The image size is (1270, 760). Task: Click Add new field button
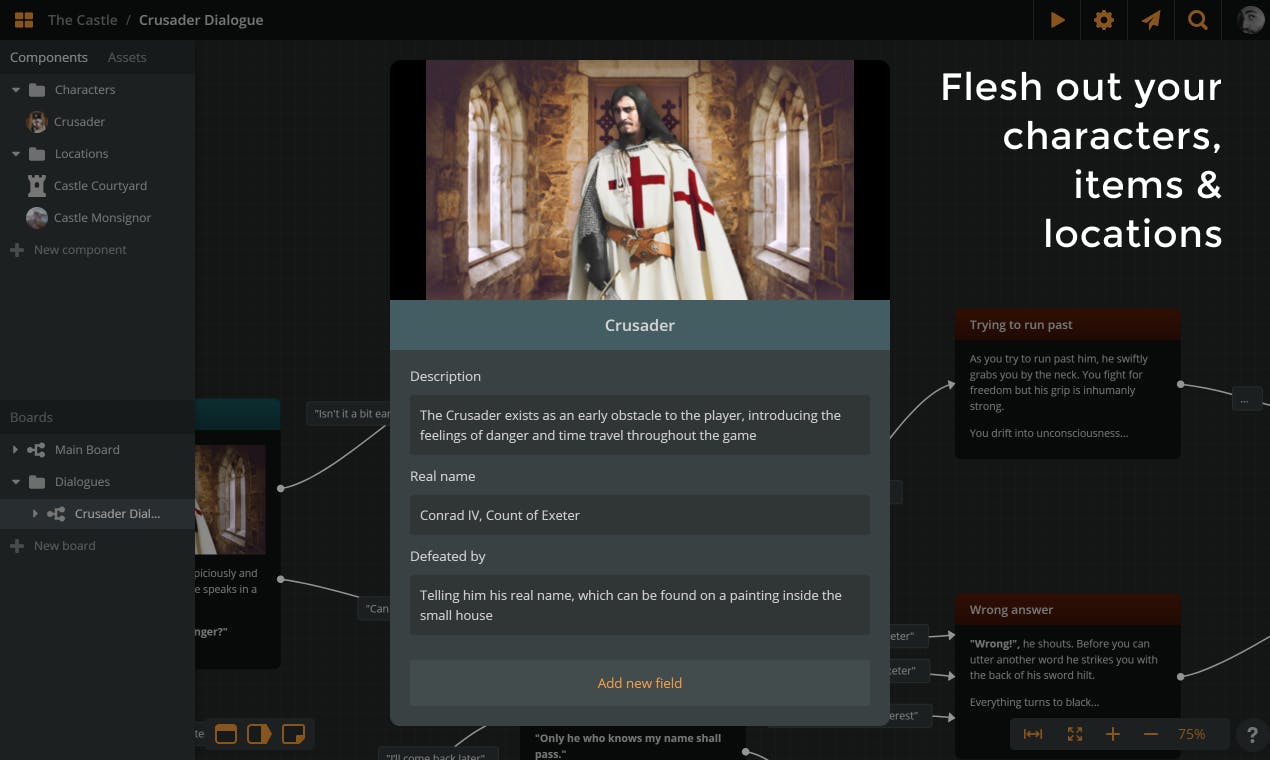639,683
